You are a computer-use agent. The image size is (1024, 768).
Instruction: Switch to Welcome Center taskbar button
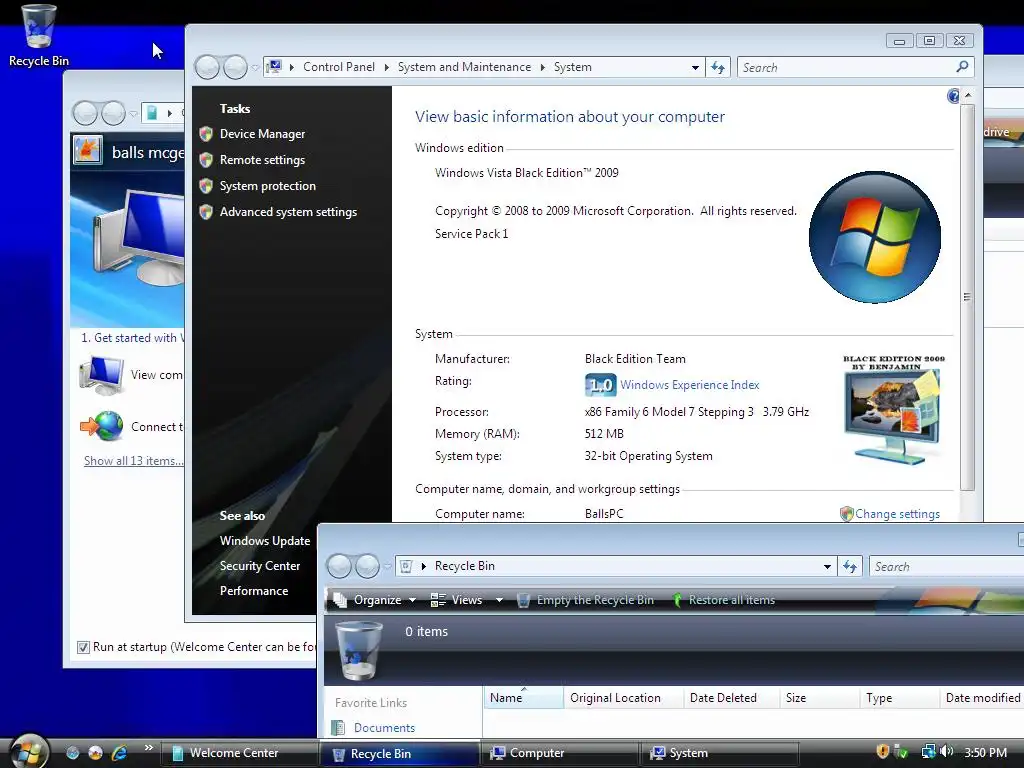tap(239, 753)
